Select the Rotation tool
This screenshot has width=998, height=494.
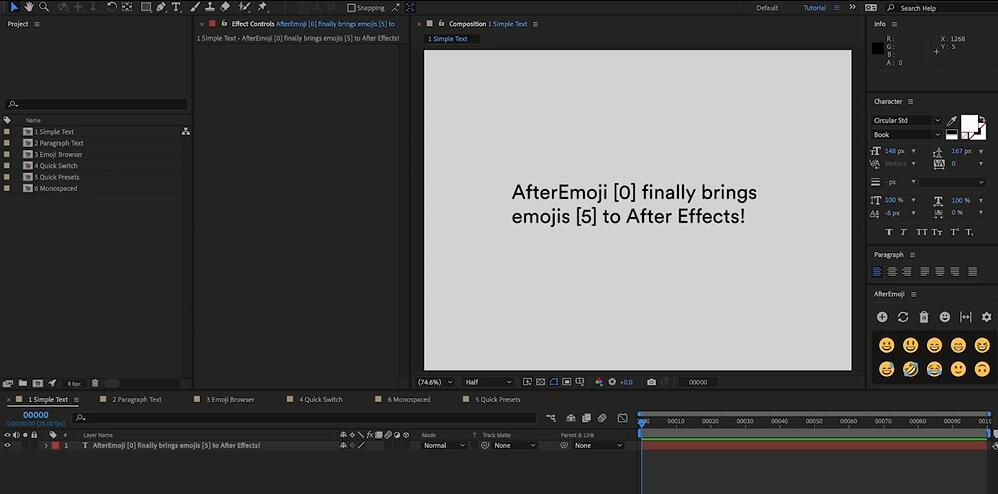112,7
